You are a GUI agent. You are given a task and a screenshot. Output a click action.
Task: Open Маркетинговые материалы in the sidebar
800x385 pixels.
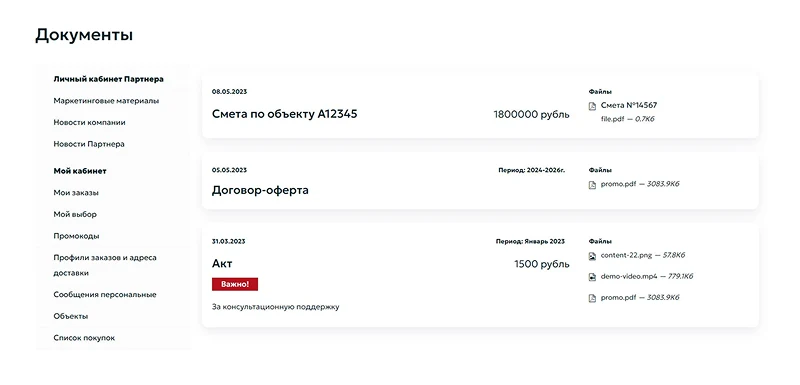pyautogui.click(x=106, y=101)
